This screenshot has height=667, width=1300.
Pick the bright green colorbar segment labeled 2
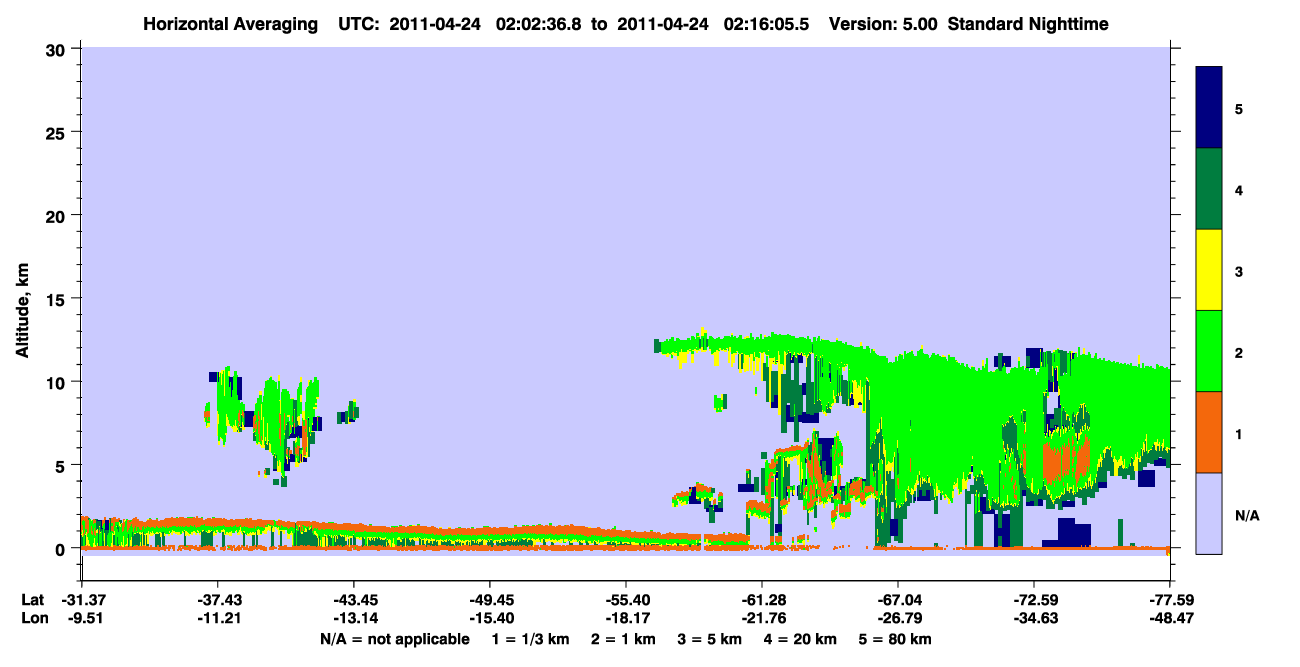click(1209, 351)
